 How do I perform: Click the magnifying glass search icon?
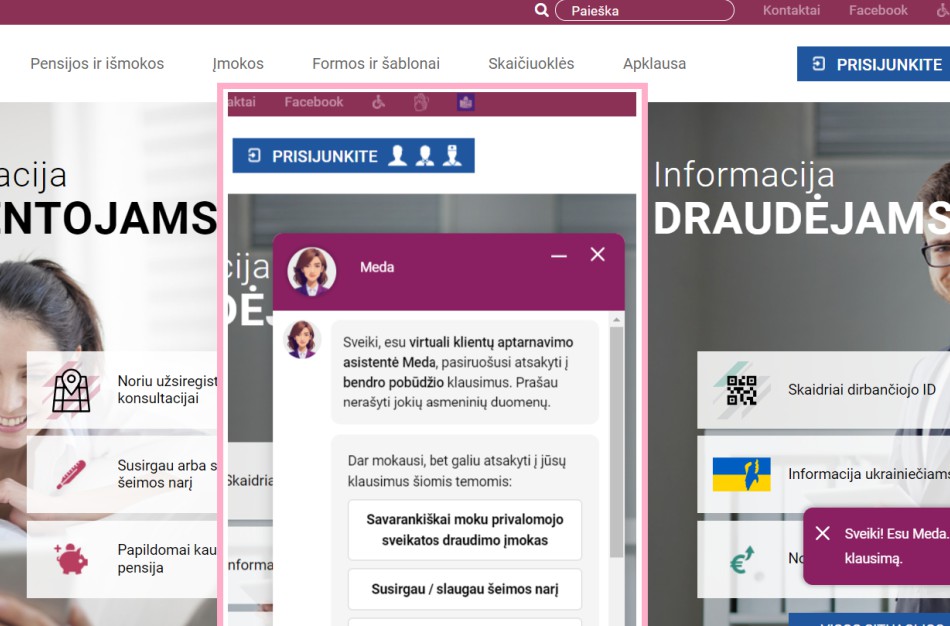[541, 10]
